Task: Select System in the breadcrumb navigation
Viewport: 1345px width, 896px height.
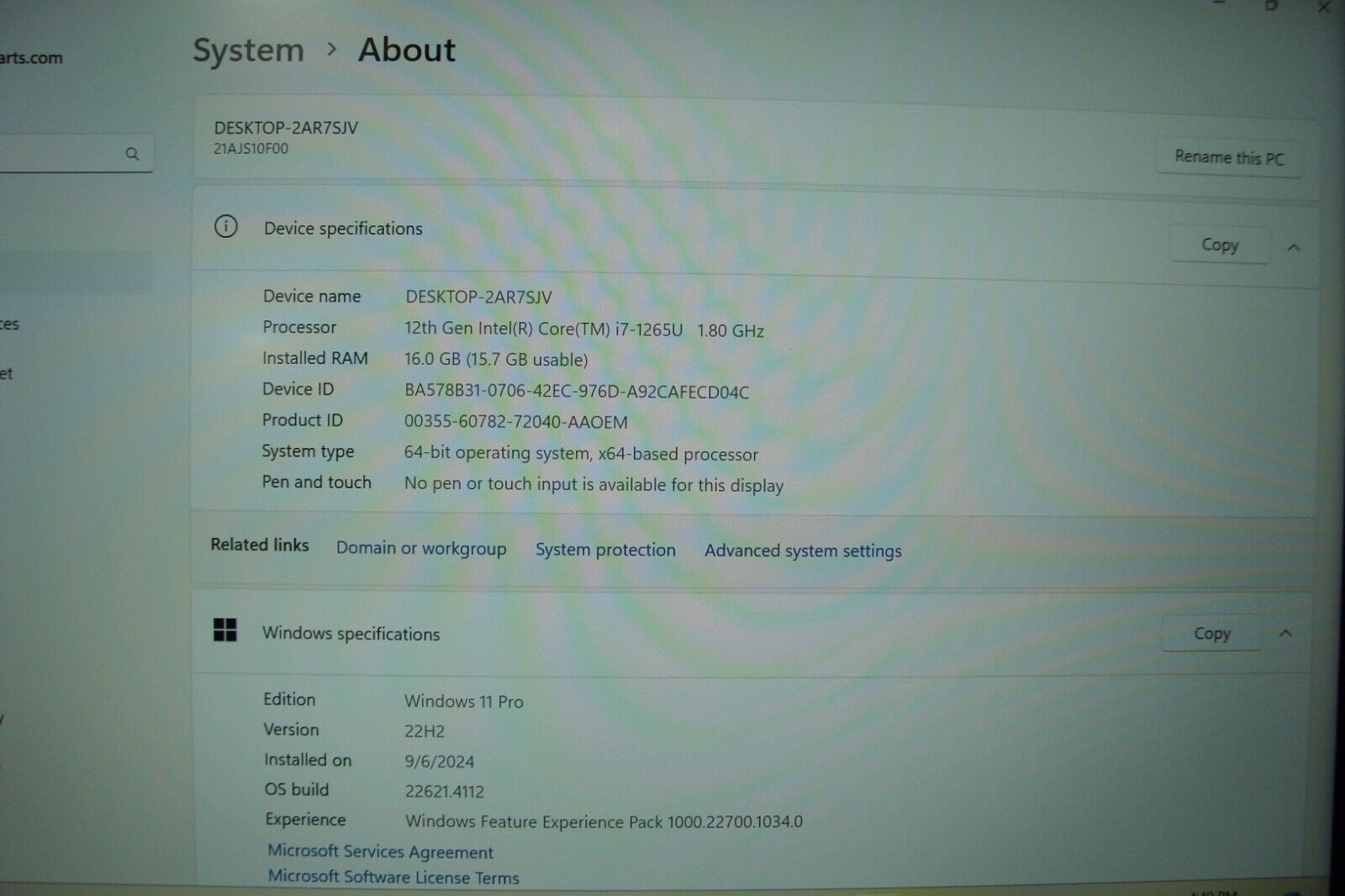Action: [x=247, y=50]
